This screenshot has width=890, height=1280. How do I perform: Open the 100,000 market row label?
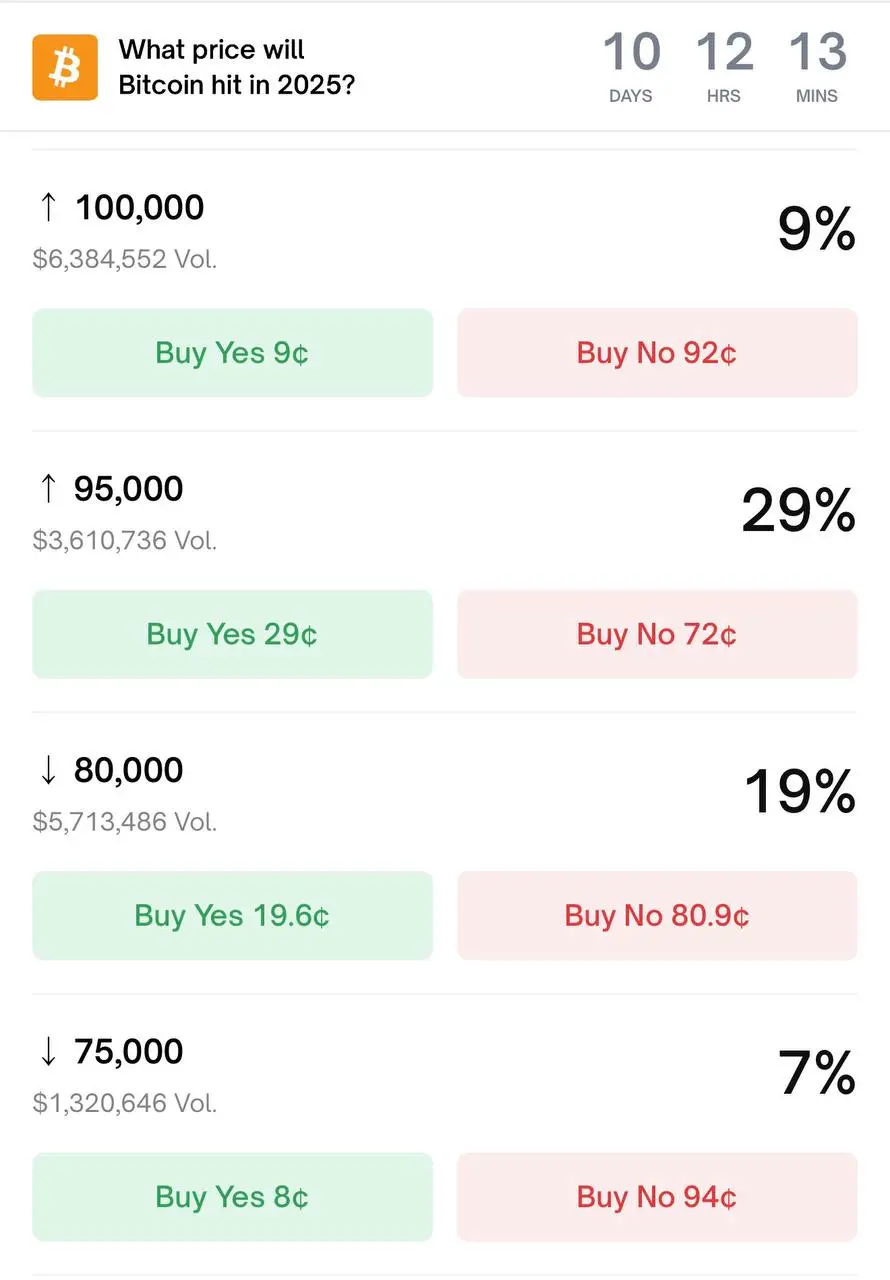[139, 208]
